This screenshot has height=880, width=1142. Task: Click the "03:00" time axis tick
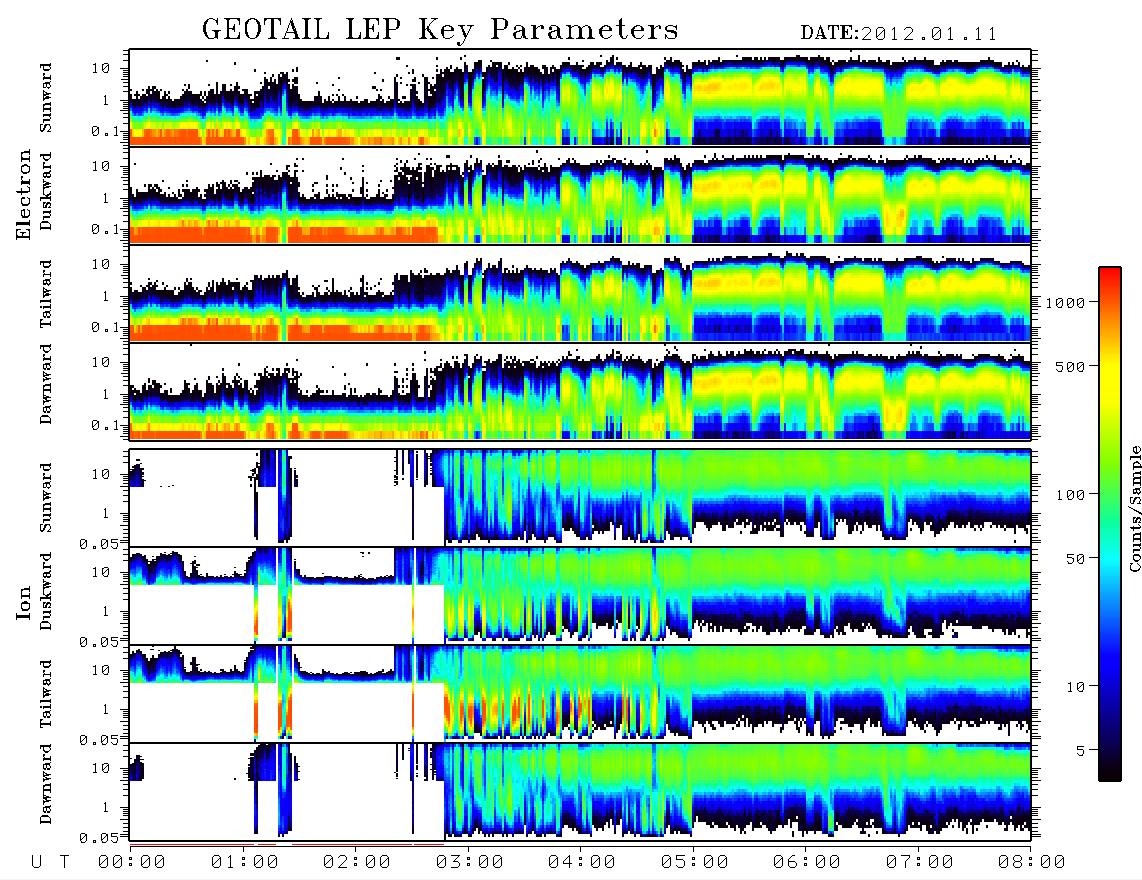pos(469,862)
